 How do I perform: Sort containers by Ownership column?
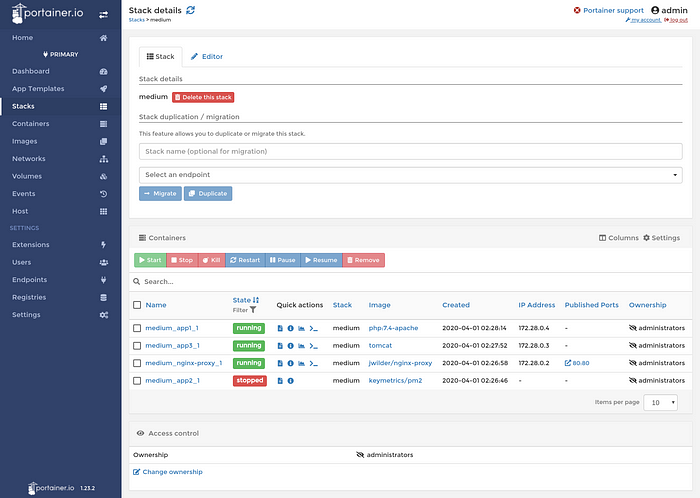[647, 305]
